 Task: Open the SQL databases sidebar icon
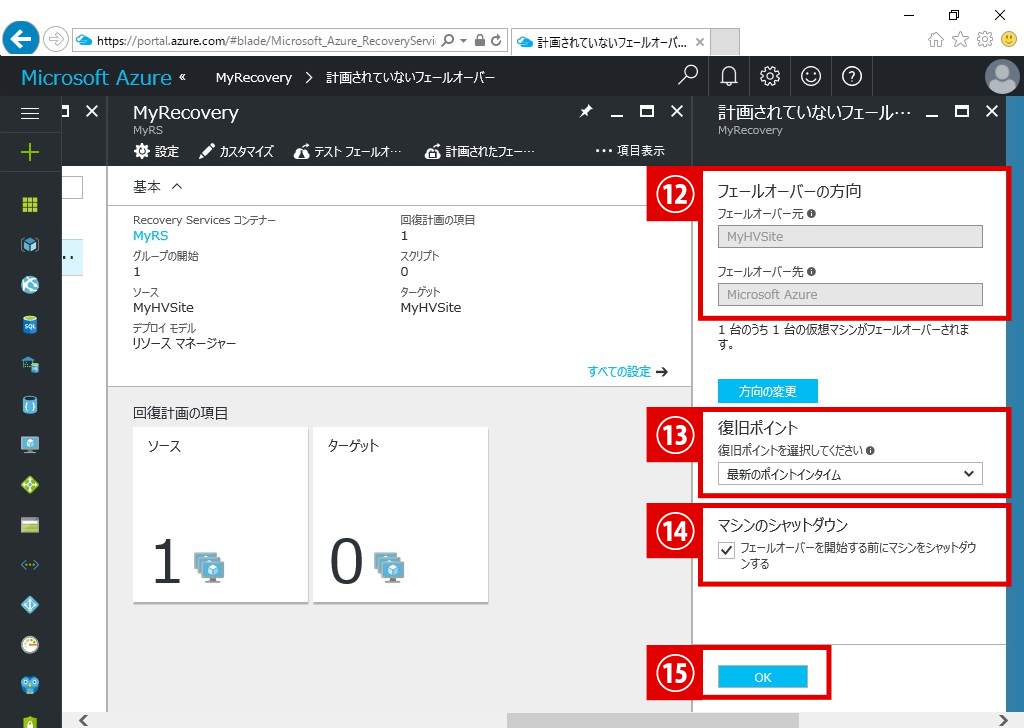[30, 324]
